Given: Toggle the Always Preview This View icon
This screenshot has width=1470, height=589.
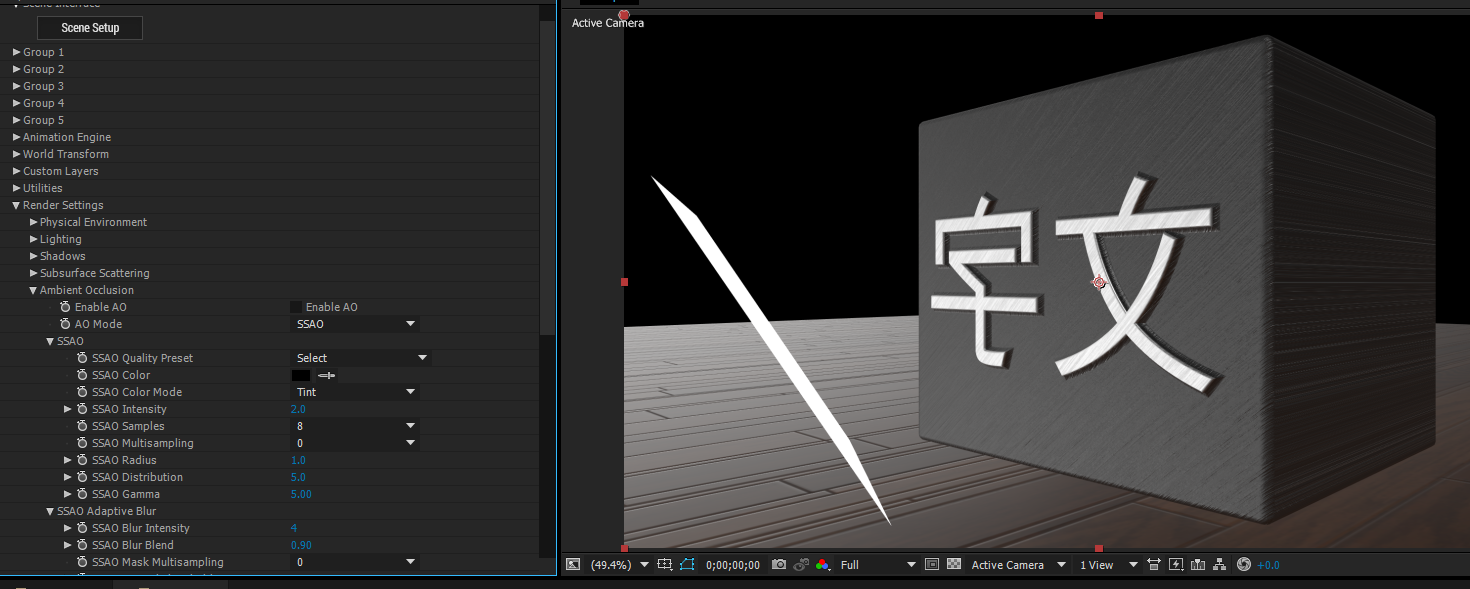Looking at the screenshot, I should click(x=573, y=565).
